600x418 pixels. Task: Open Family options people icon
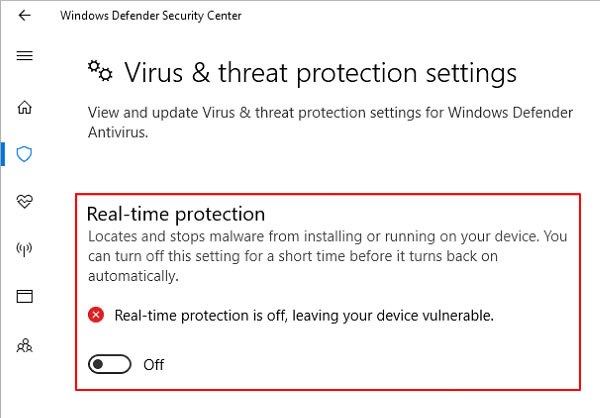(x=24, y=345)
